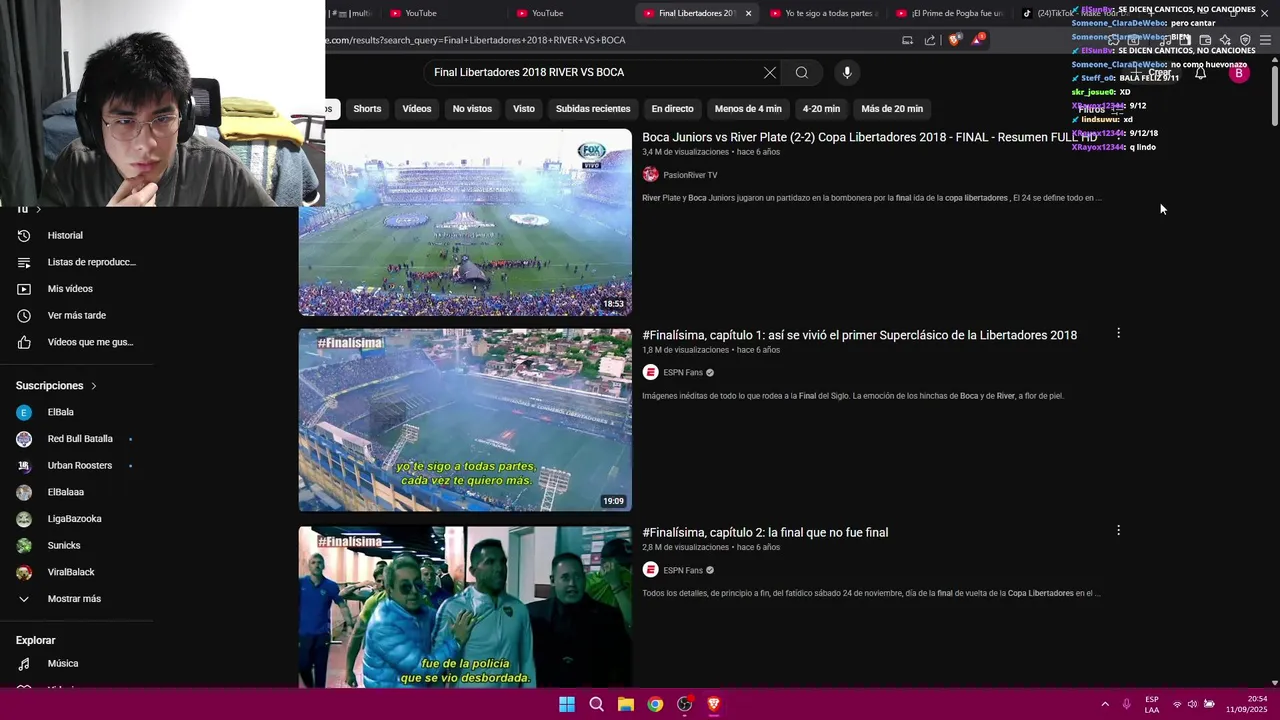Open the account avatar with letter B

(1239, 73)
